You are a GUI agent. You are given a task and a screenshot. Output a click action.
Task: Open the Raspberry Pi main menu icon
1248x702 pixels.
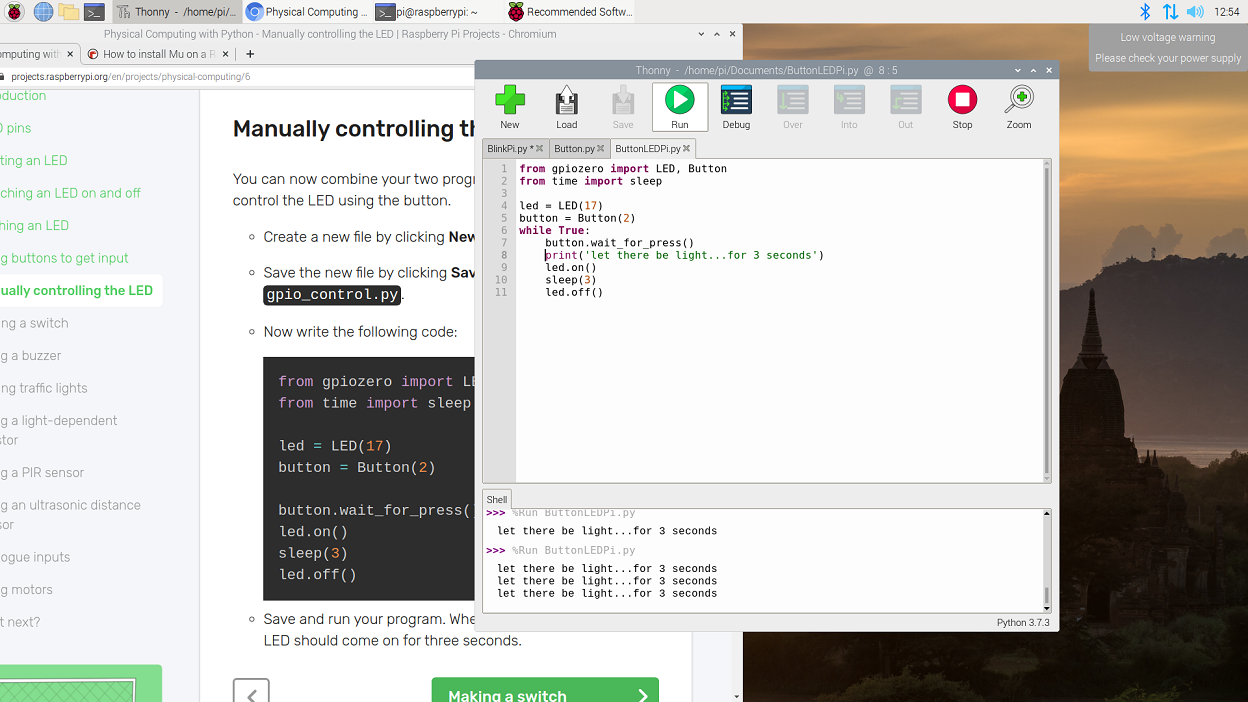click(15, 12)
